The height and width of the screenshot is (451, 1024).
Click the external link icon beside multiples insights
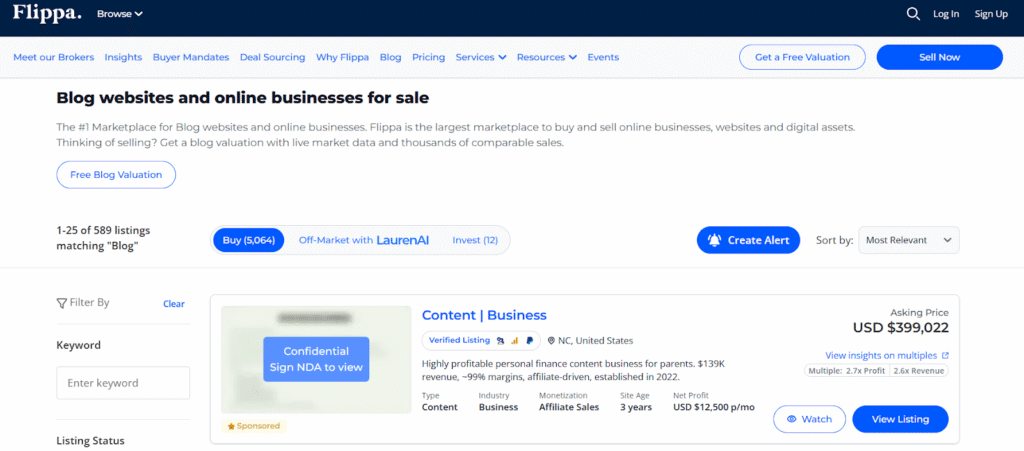click(946, 355)
